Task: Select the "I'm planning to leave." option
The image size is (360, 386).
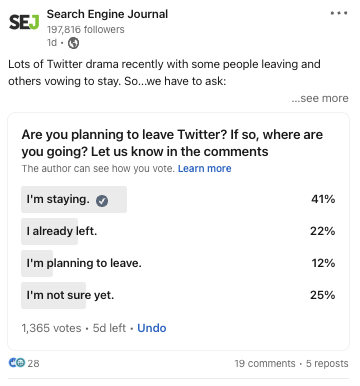Action: click(178, 263)
